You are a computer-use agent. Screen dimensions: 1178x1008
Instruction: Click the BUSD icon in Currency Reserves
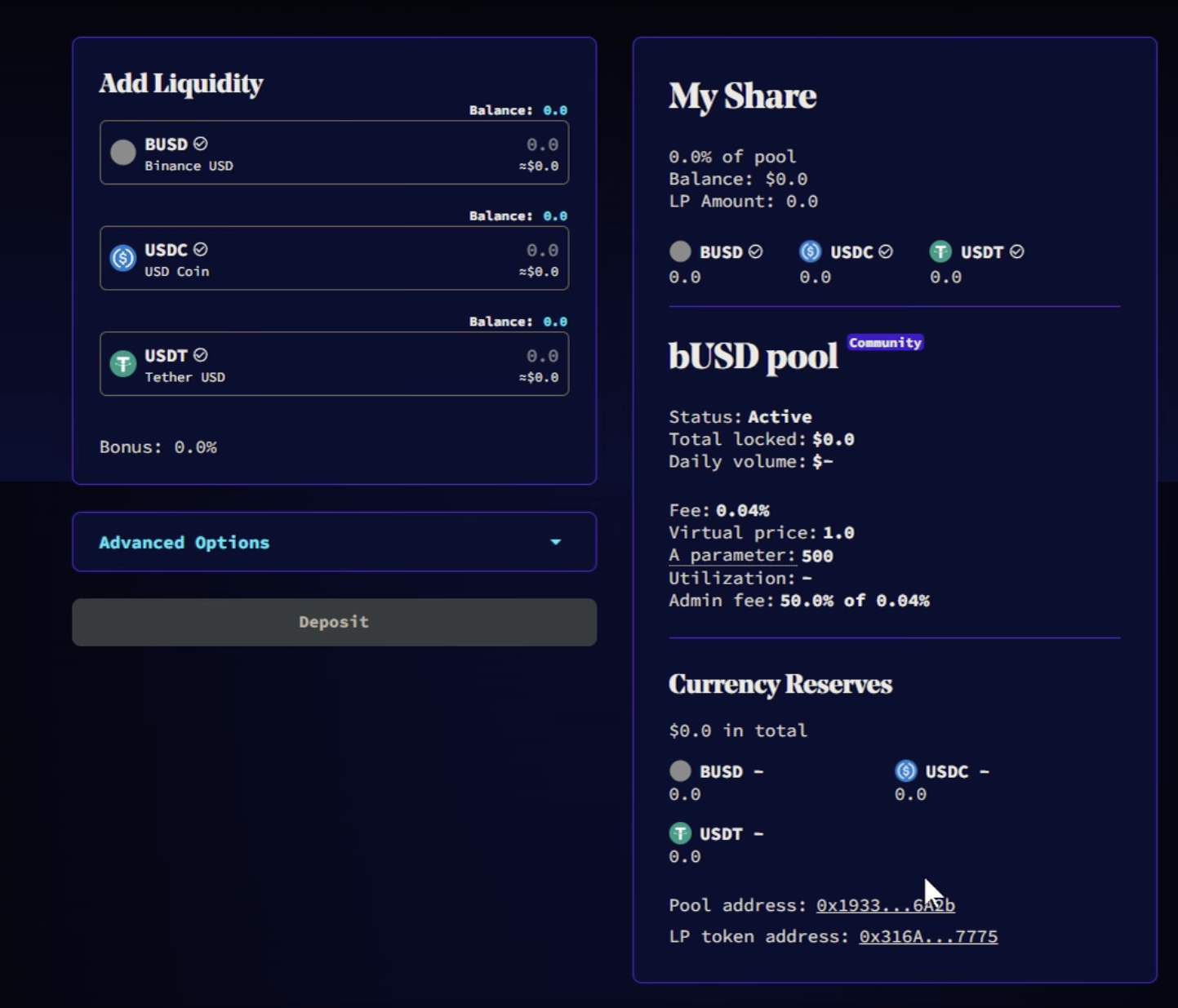tap(680, 770)
